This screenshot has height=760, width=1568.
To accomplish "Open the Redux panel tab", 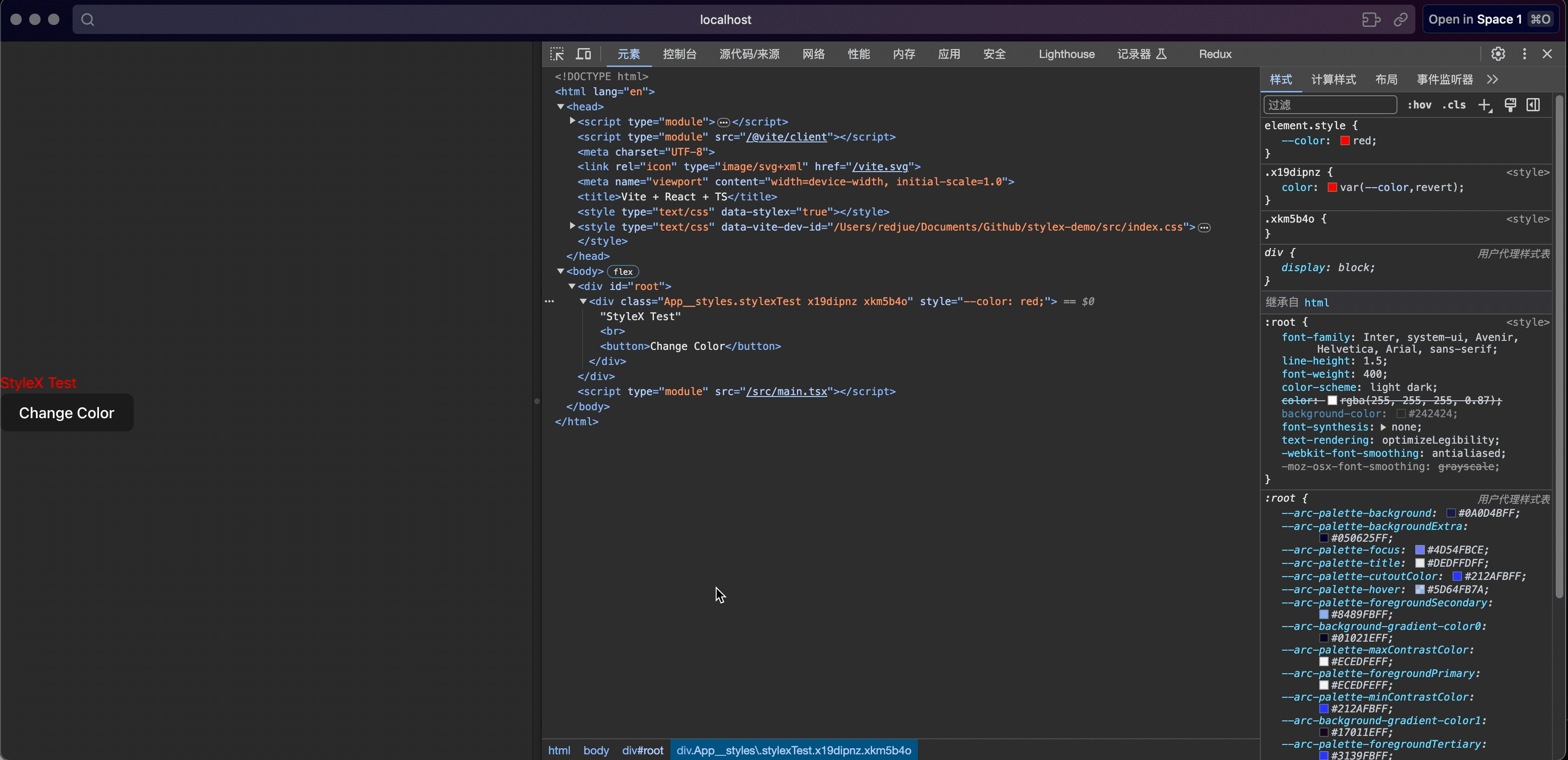I will (x=1214, y=54).
